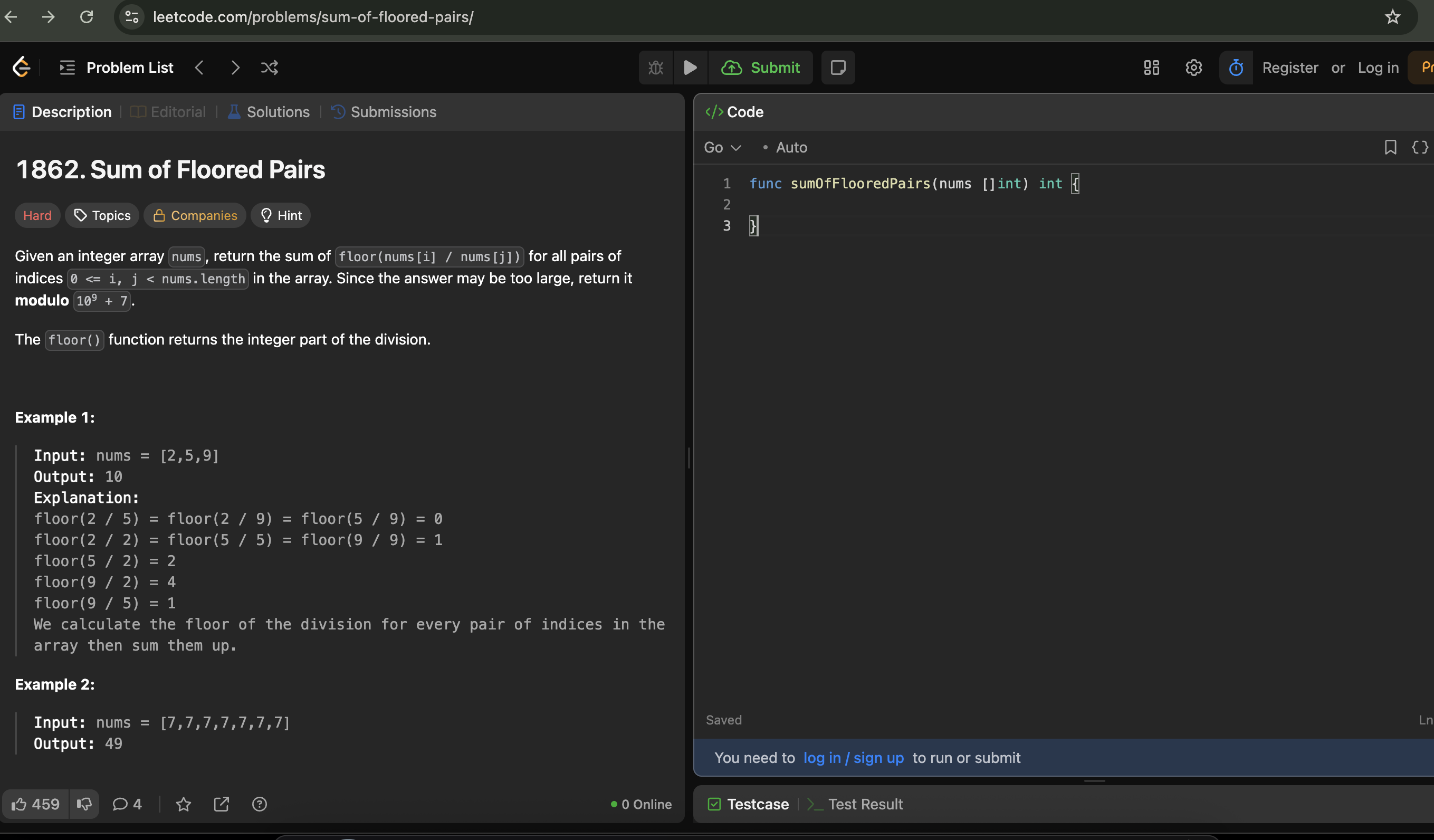Image resolution: width=1434 pixels, height=840 pixels.
Task: Submit the solution
Action: (760, 68)
